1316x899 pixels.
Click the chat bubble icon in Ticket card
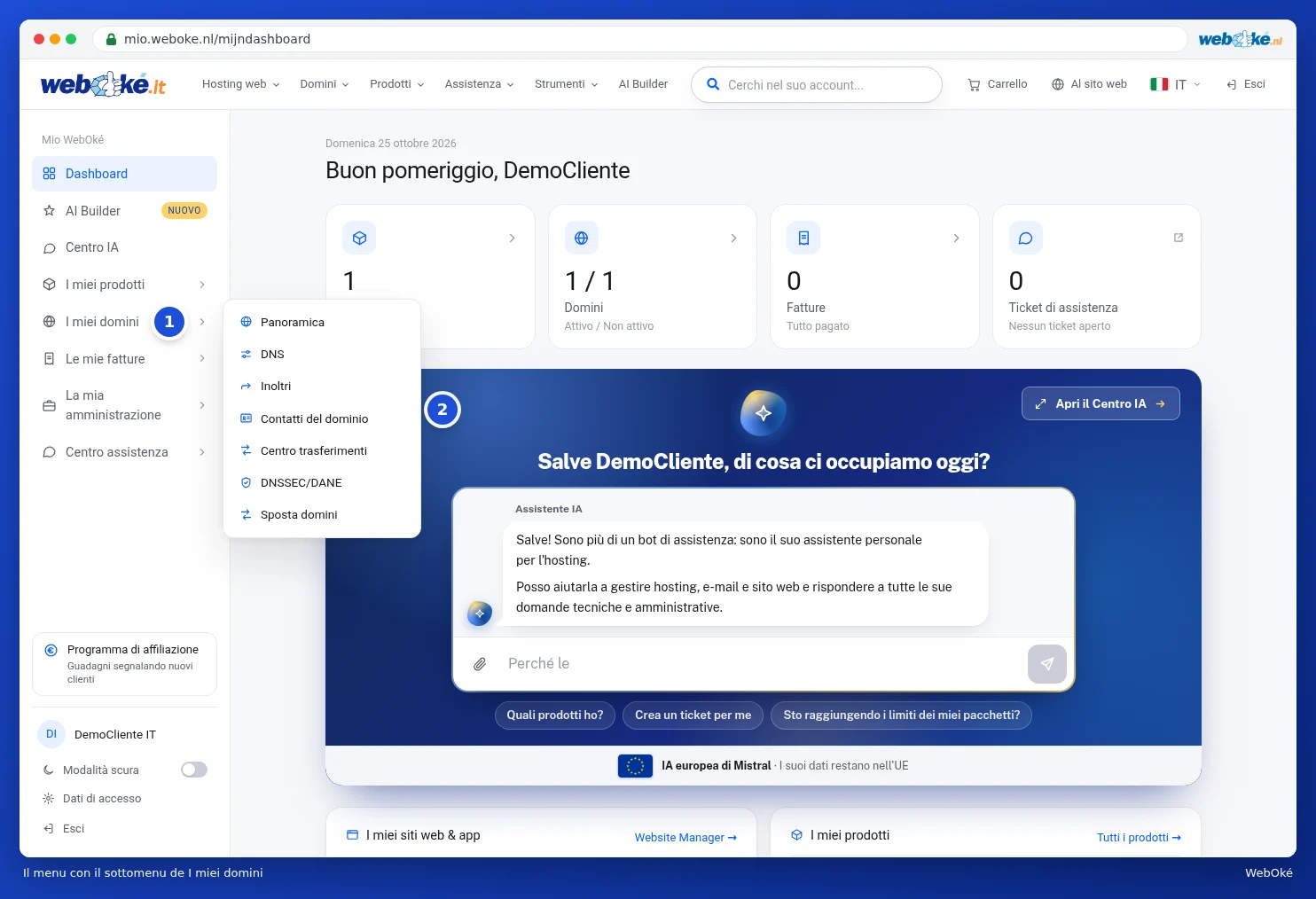[x=1025, y=238]
